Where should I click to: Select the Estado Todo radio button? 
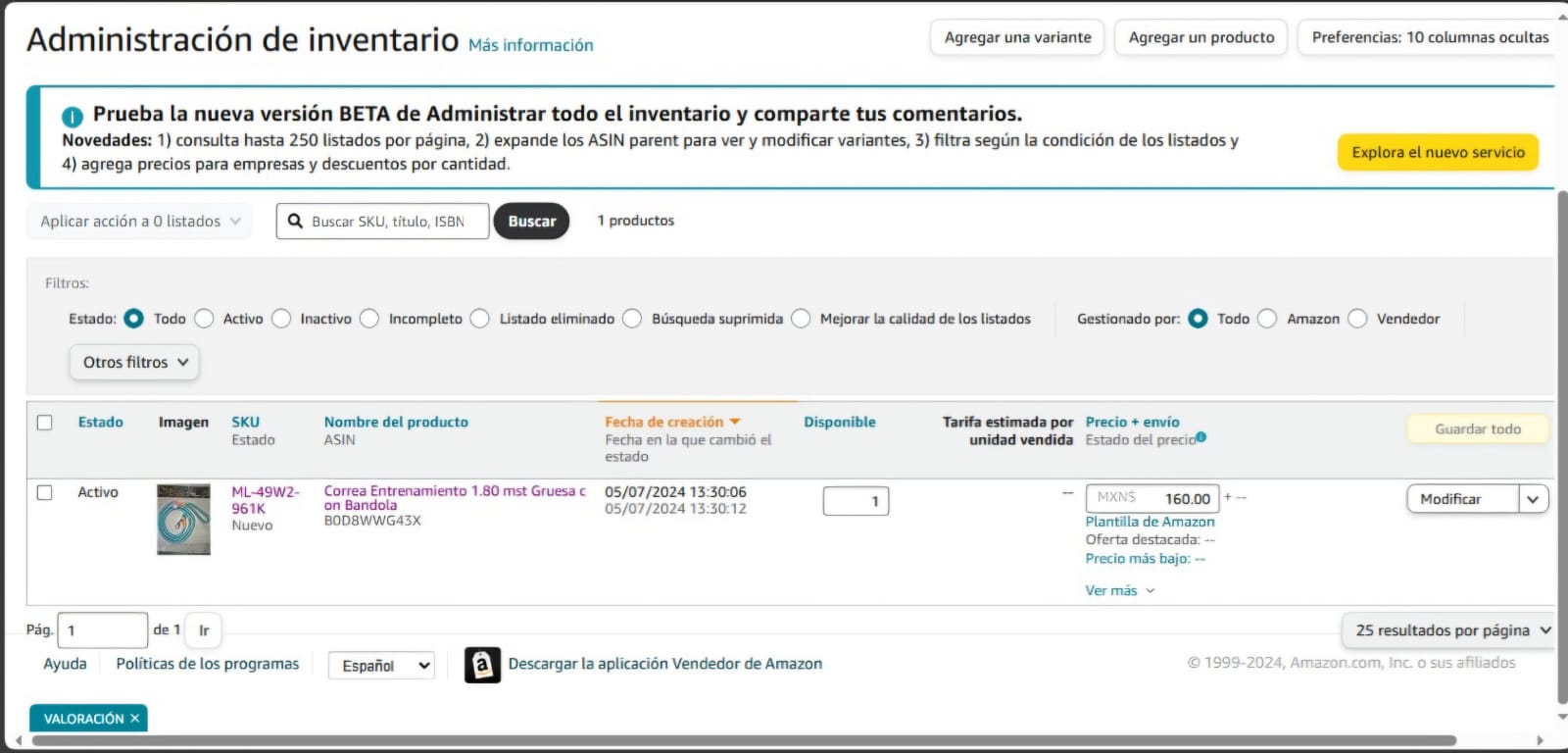coord(134,319)
